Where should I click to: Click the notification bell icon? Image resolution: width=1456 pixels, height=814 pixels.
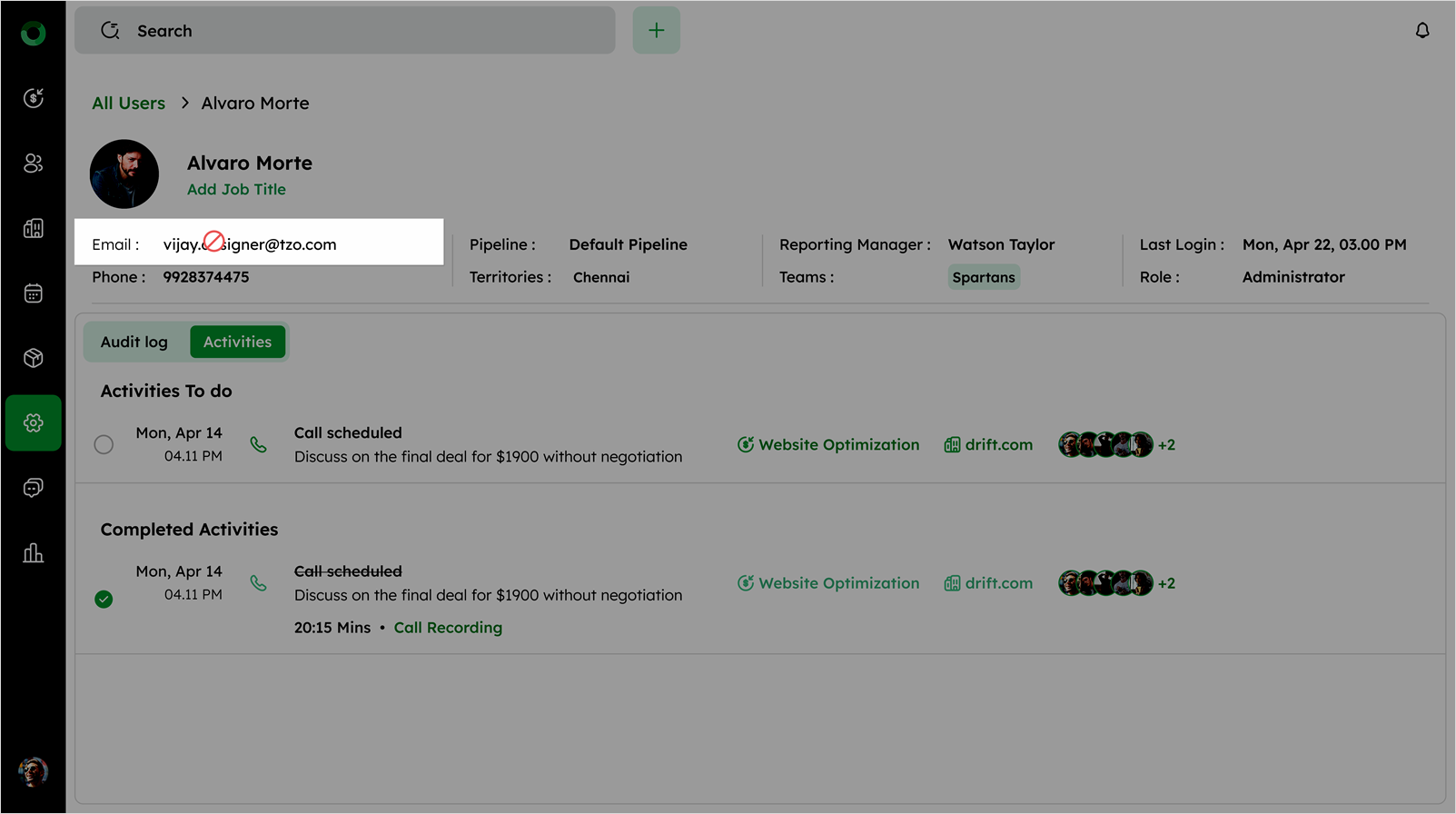pyautogui.click(x=1421, y=31)
